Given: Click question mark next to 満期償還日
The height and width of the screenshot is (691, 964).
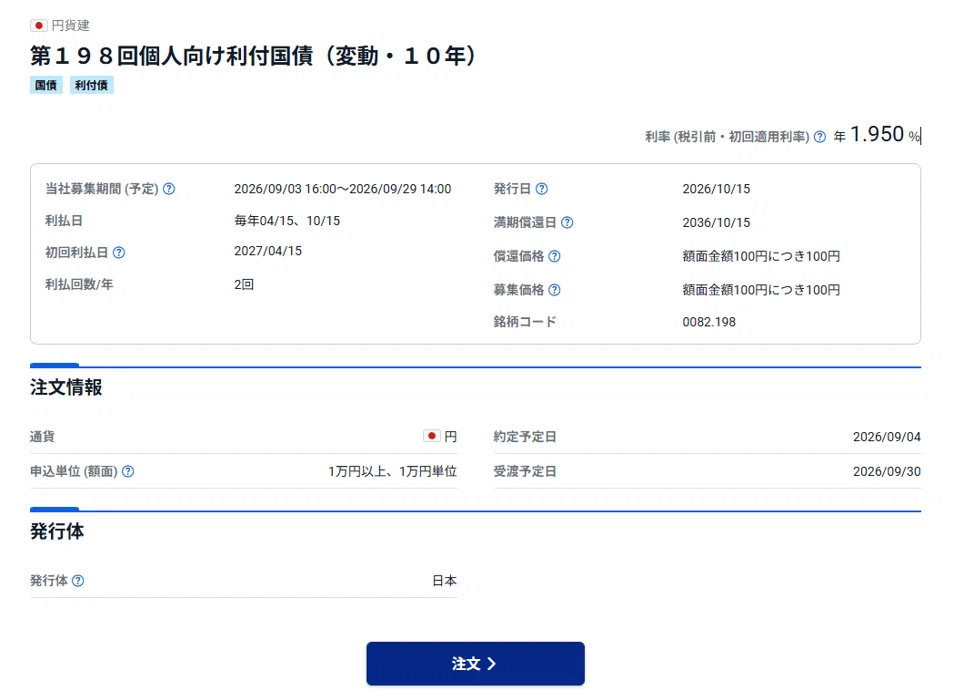Looking at the screenshot, I should click(567, 223).
